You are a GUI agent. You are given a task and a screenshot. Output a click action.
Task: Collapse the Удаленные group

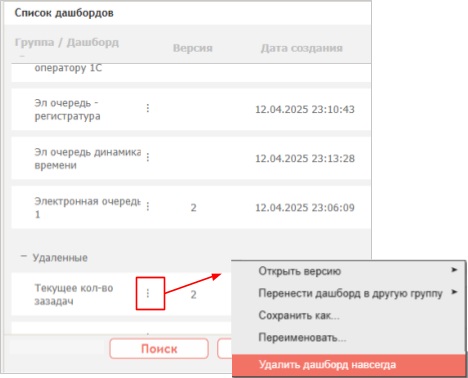click(x=23, y=256)
